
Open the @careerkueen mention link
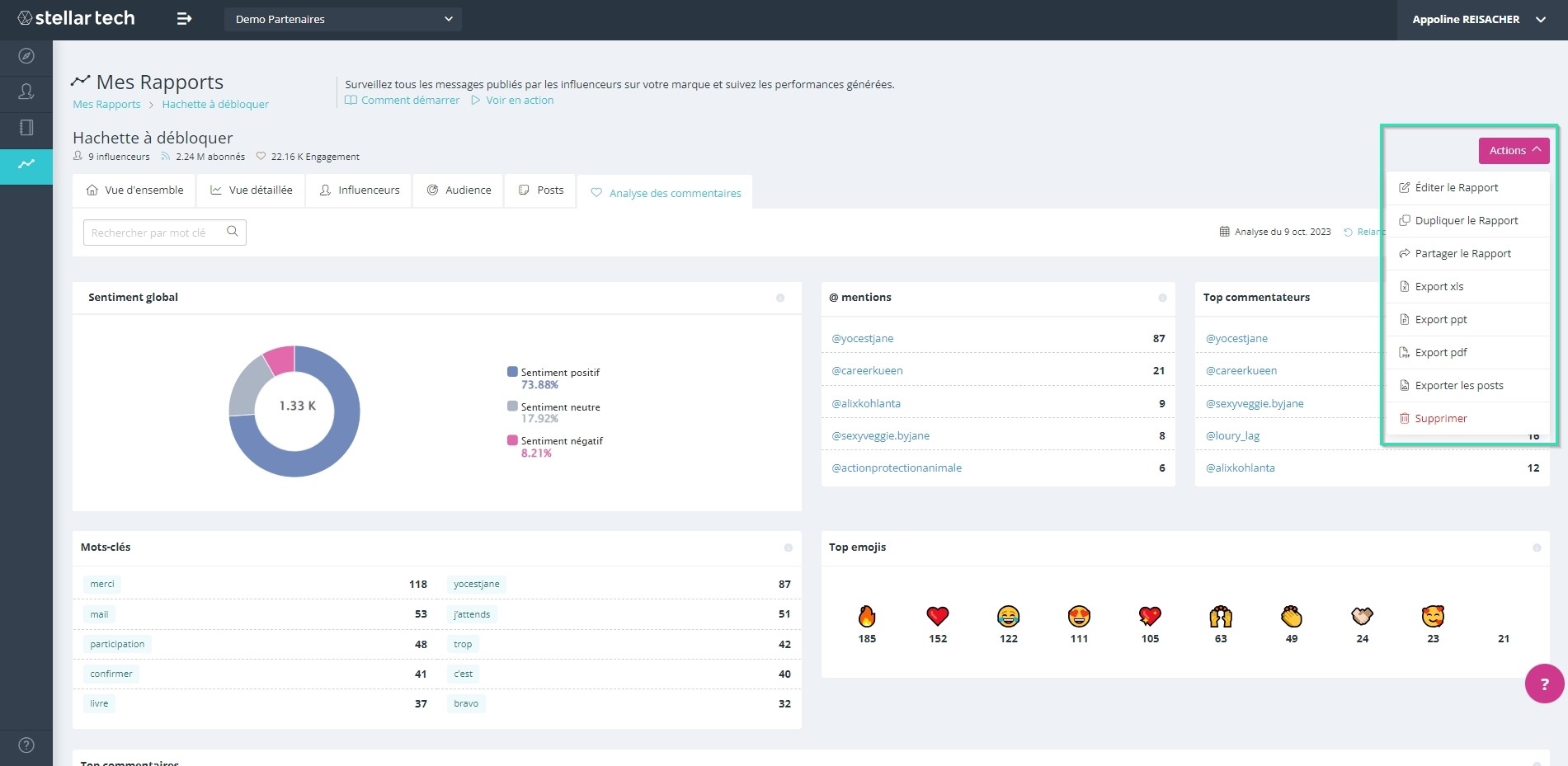pyautogui.click(x=867, y=371)
